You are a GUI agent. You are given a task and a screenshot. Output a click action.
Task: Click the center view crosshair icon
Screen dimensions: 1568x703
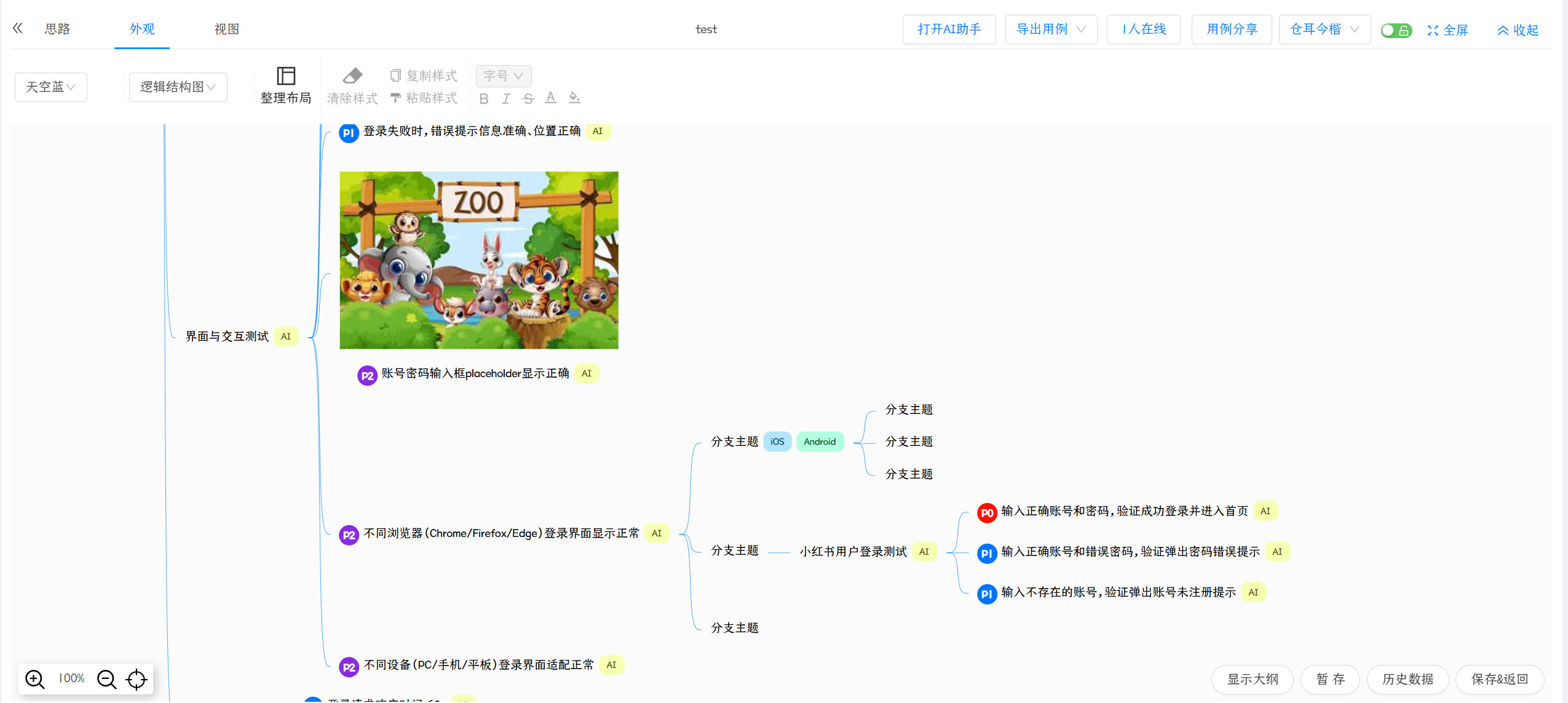pos(137,679)
